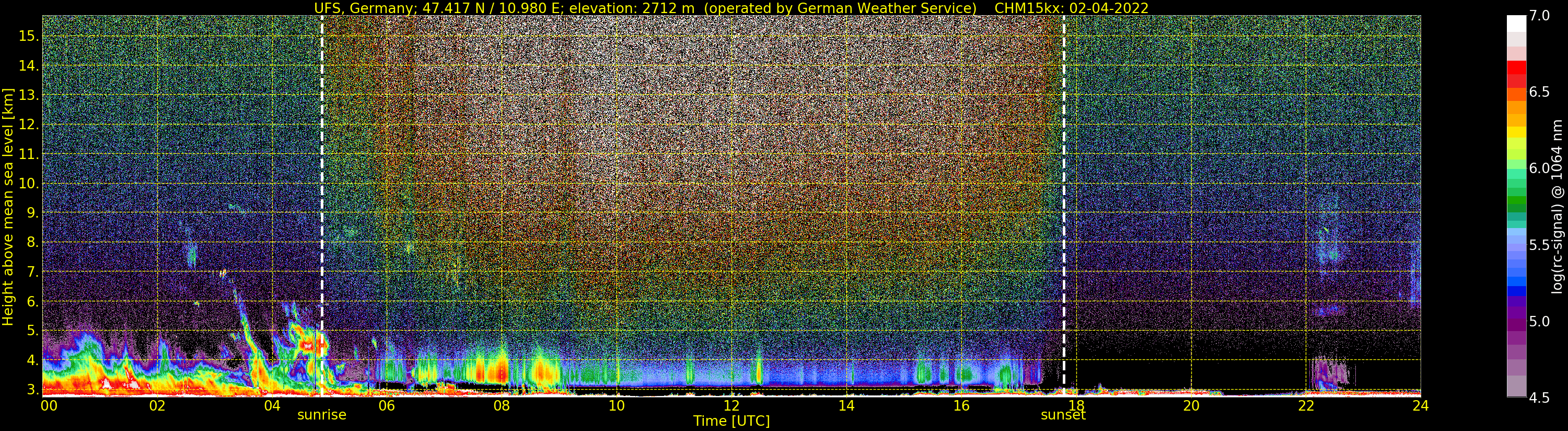This screenshot has height=431, width=1568.
Task: Click the '18' time tick label
Action: point(1076,405)
